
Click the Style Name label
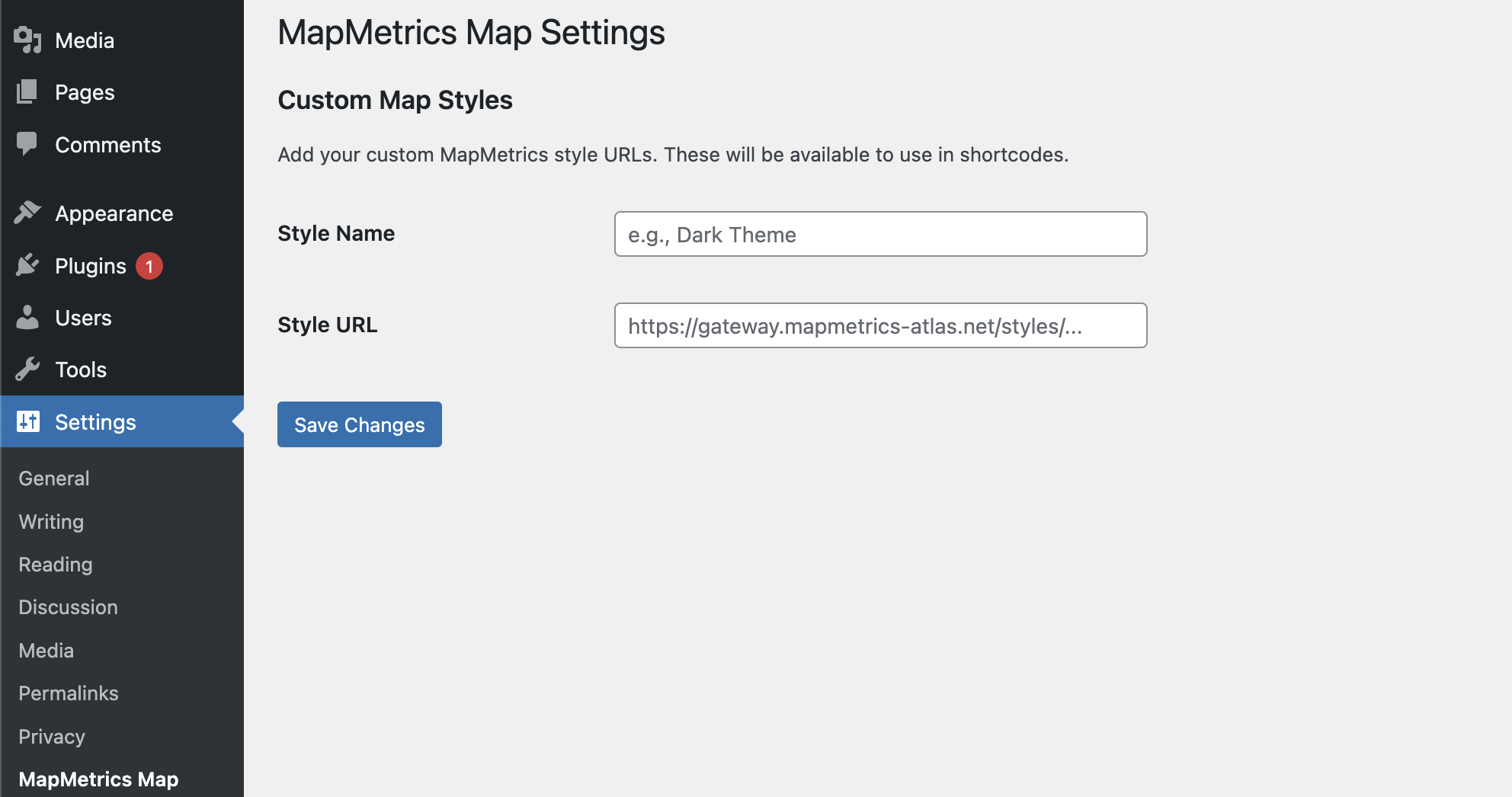point(336,233)
